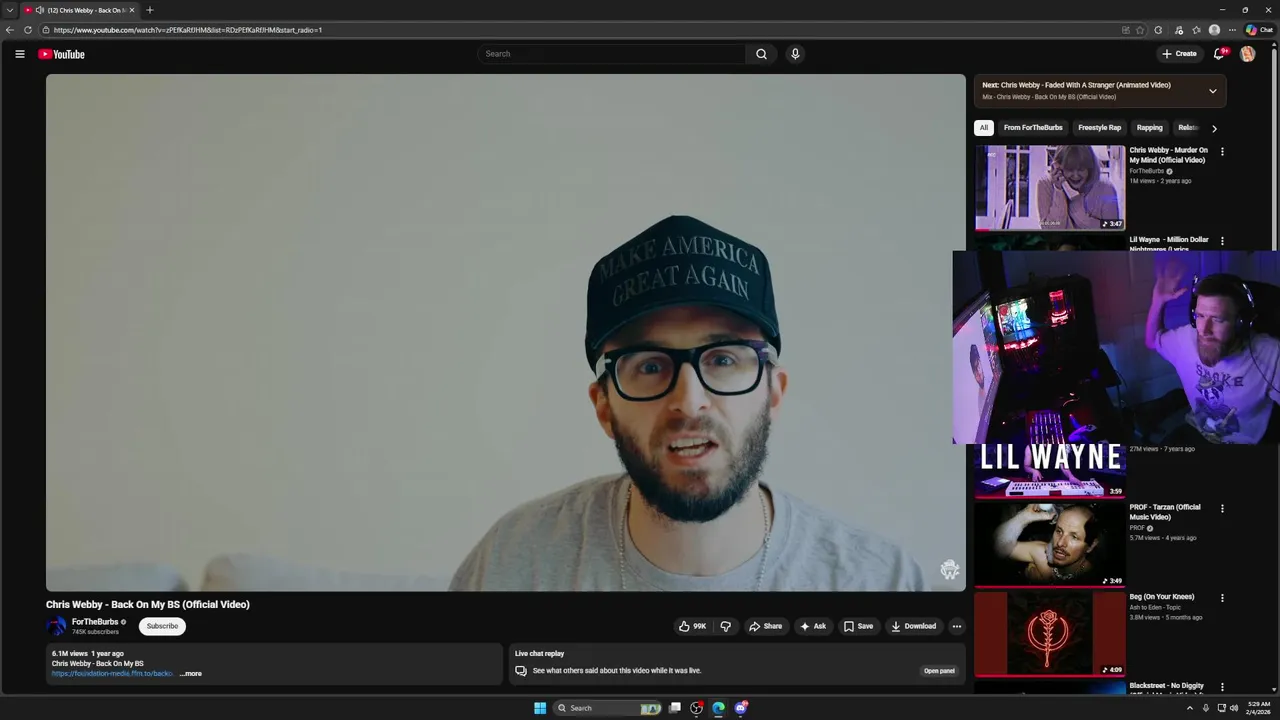Add page to favorites star
The width and height of the screenshot is (1280, 720).
(x=1140, y=30)
